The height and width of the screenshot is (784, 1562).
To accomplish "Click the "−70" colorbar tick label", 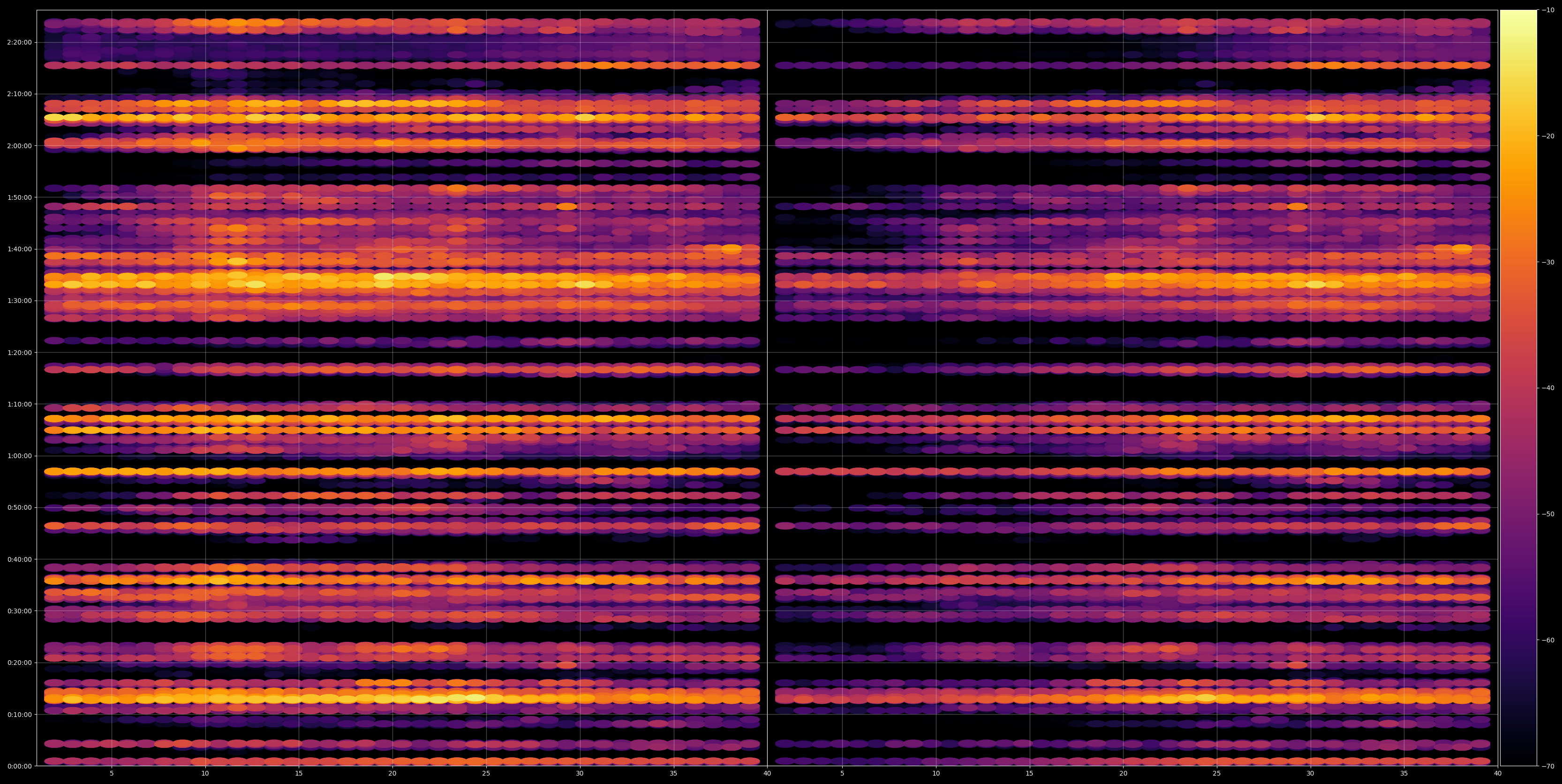I will 1547,766.
